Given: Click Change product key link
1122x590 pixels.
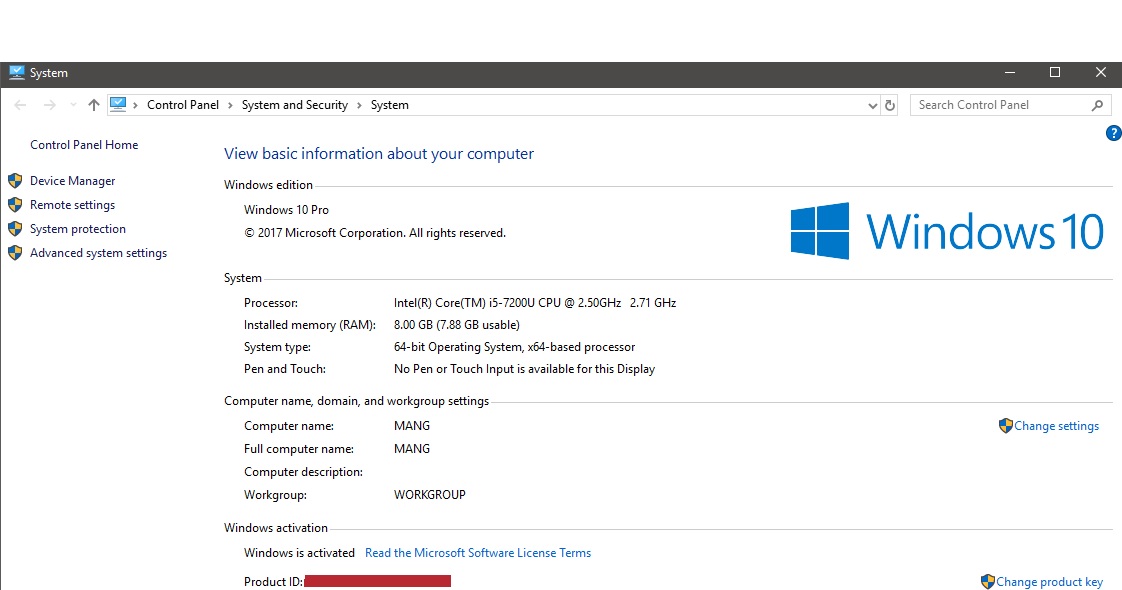Looking at the screenshot, I should [x=1049, y=581].
